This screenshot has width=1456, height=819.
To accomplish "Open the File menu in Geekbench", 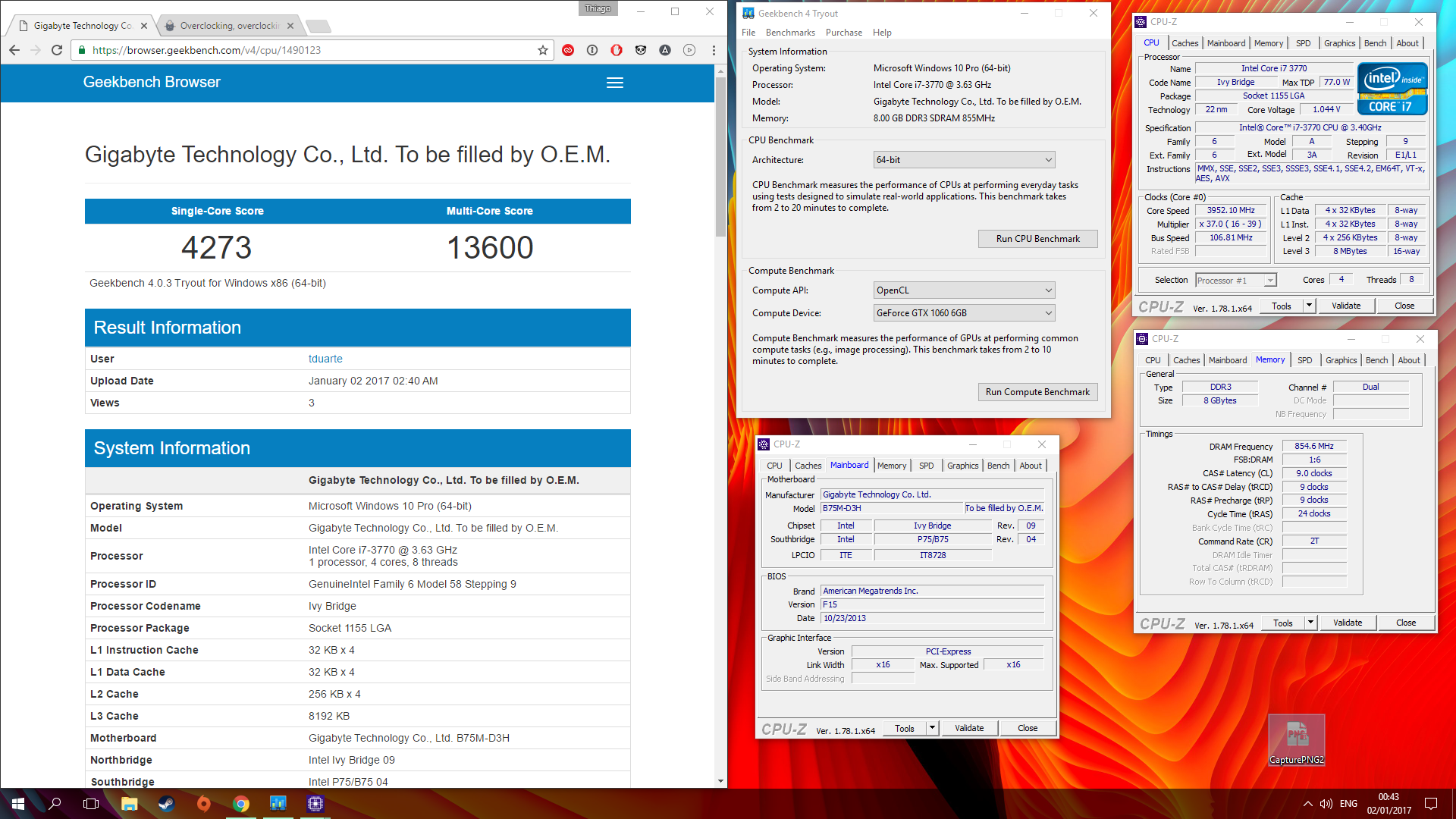I will pos(748,33).
